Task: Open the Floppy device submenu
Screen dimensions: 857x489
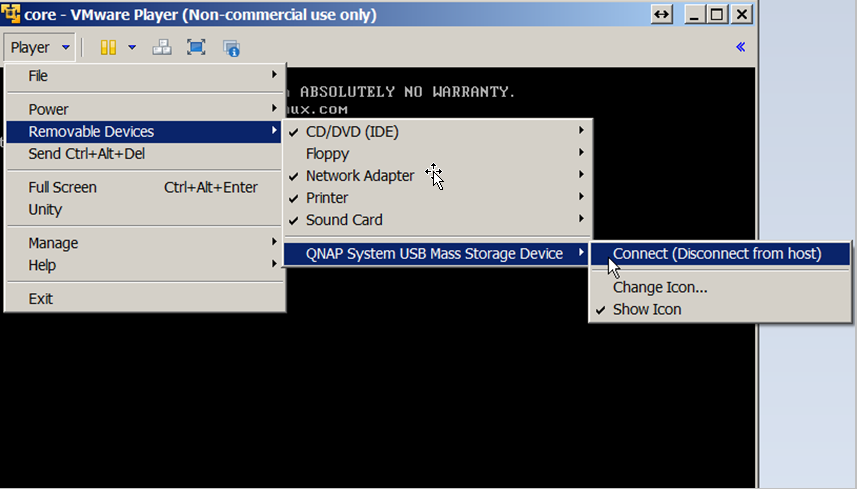Action: [x=437, y=154]
